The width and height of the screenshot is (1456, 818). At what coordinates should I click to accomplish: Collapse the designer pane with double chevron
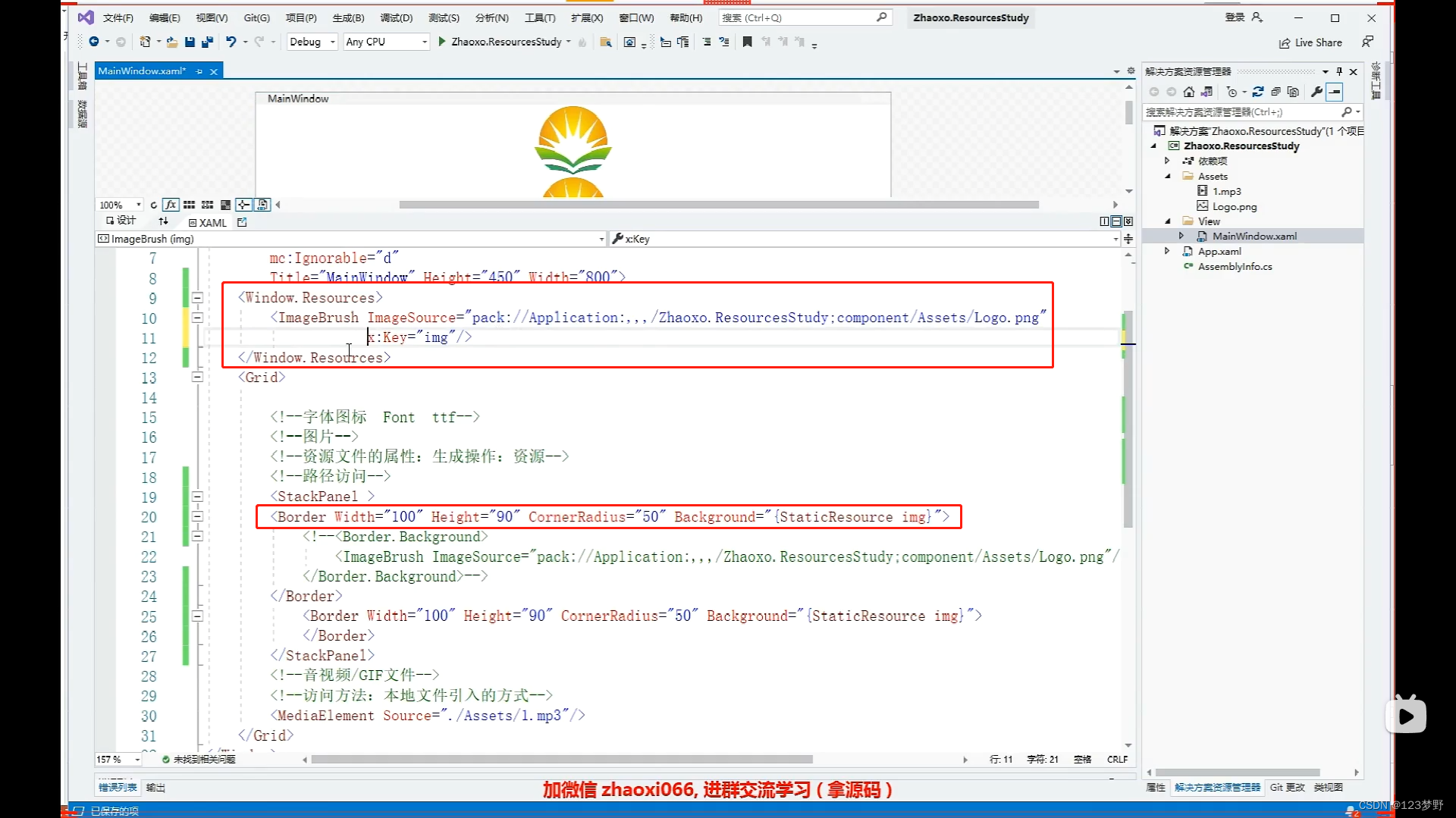pos(1128,222)
